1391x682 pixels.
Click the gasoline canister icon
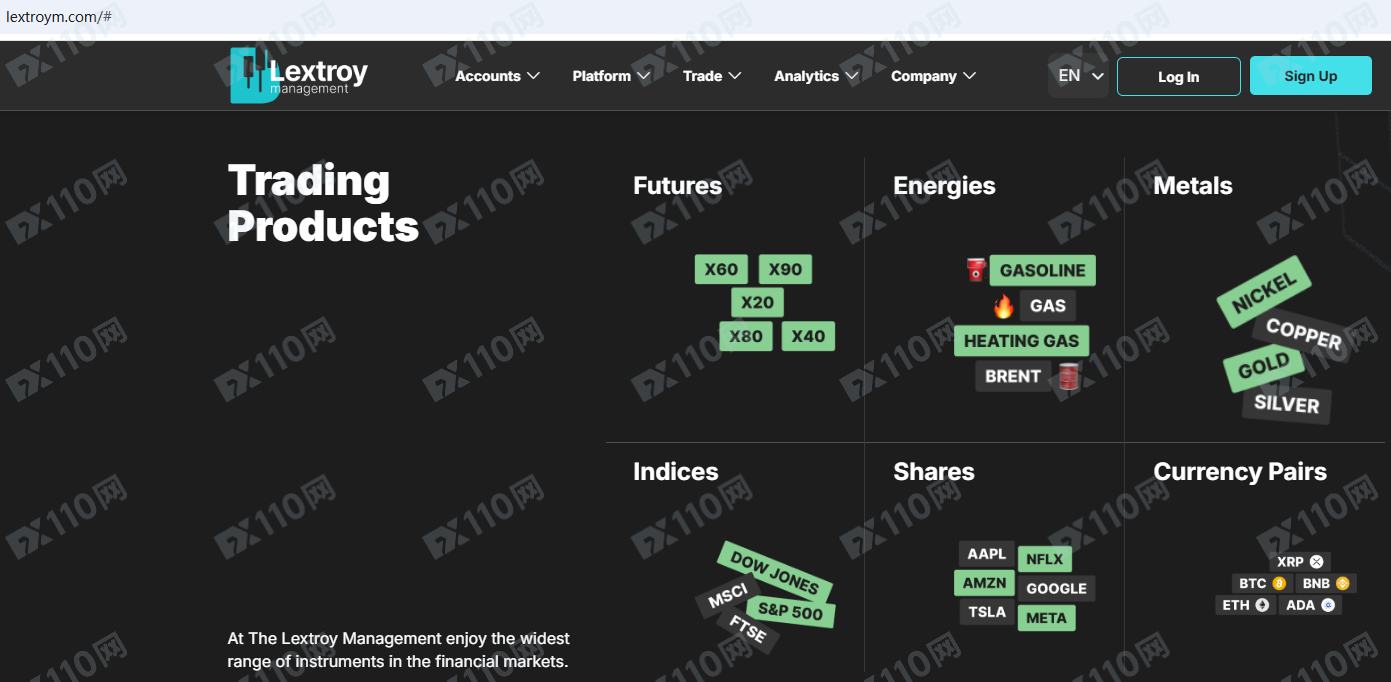(976, 270)
